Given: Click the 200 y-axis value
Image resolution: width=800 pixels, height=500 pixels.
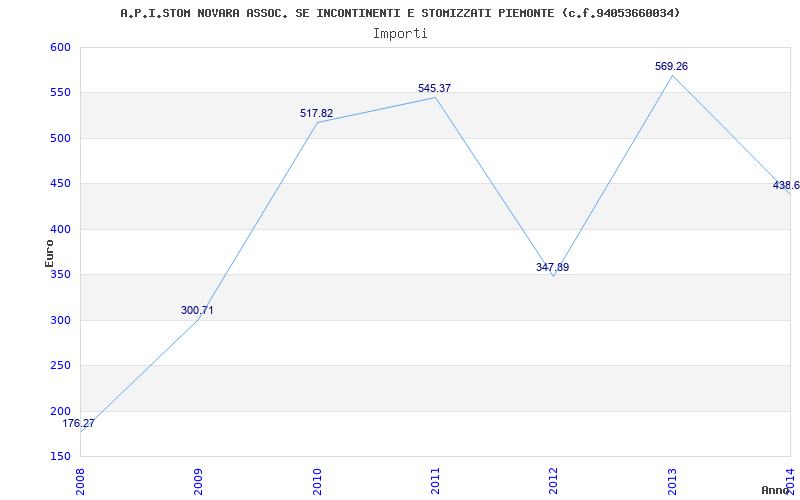Looking at the screenshot, I should (x=60, y=411).
